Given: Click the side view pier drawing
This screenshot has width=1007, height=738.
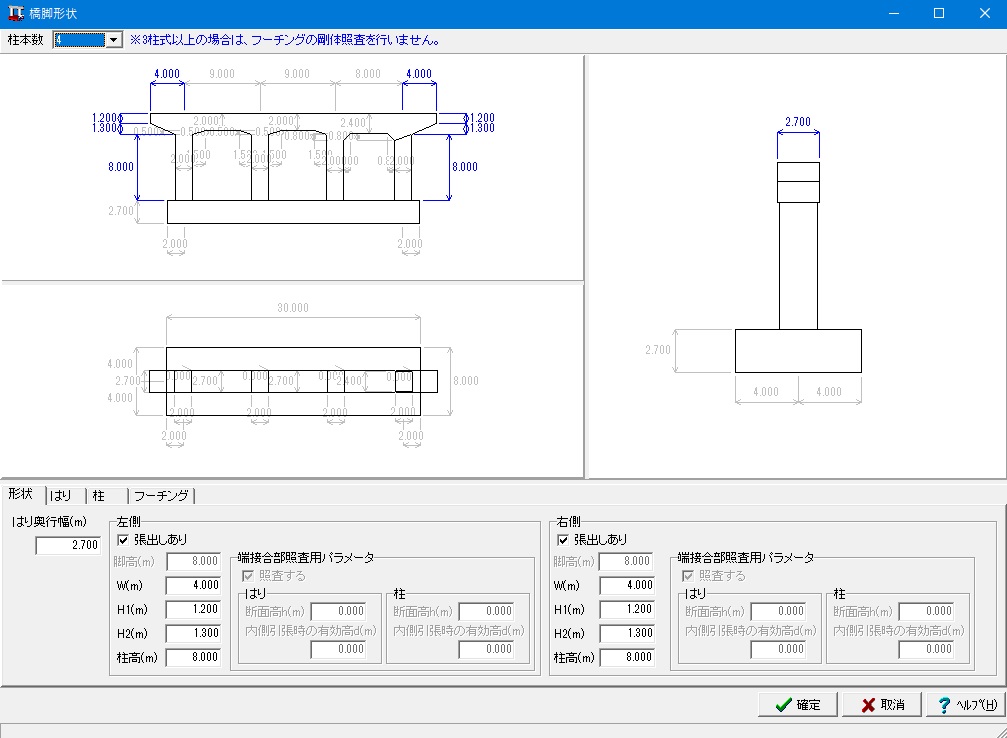Looking at the screenshot, I should coord(798,267).
